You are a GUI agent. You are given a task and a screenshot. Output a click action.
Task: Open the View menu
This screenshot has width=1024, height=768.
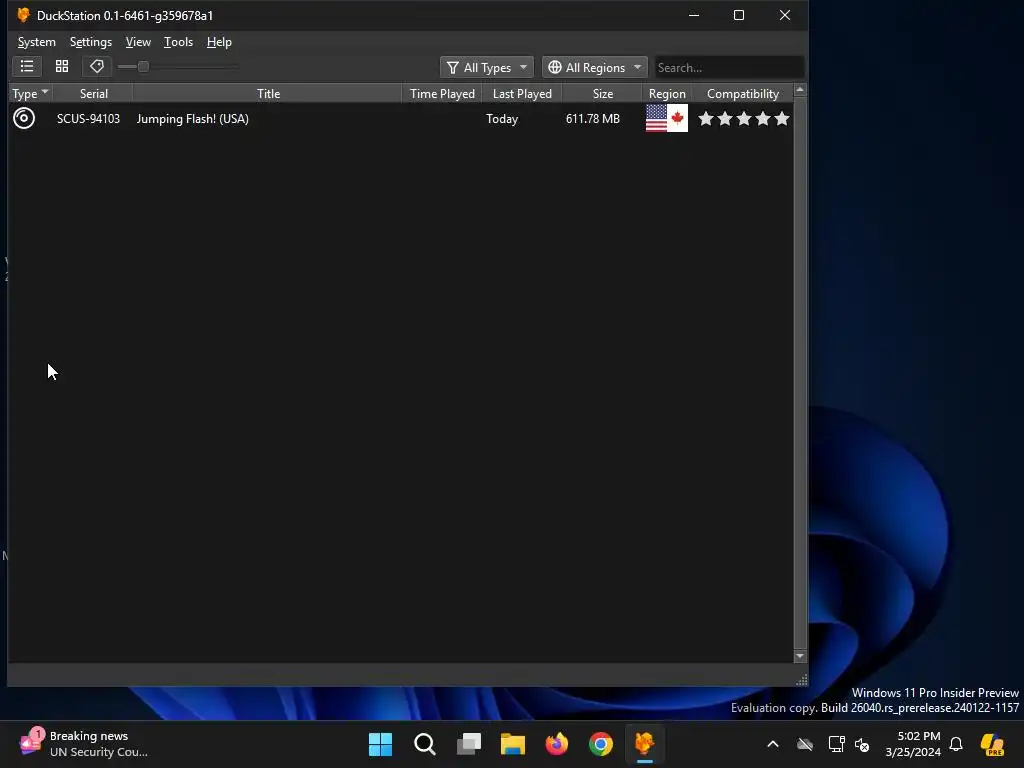tap(138, 42)
